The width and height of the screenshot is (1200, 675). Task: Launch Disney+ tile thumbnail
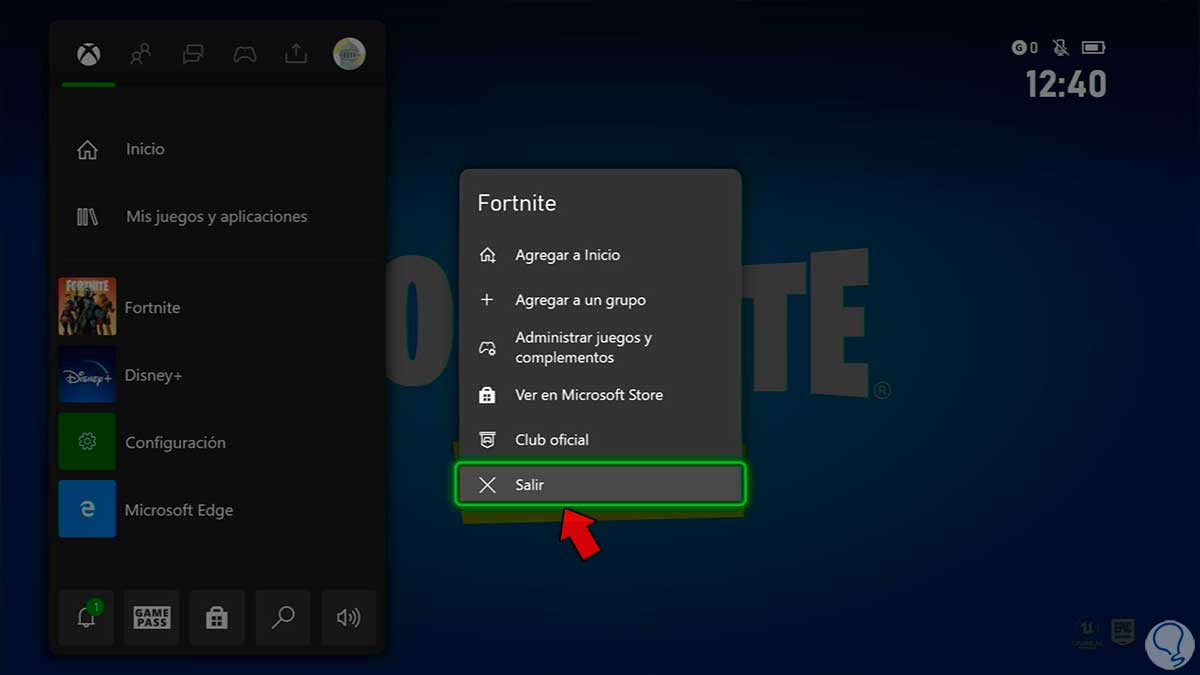[x=87, y=374]
